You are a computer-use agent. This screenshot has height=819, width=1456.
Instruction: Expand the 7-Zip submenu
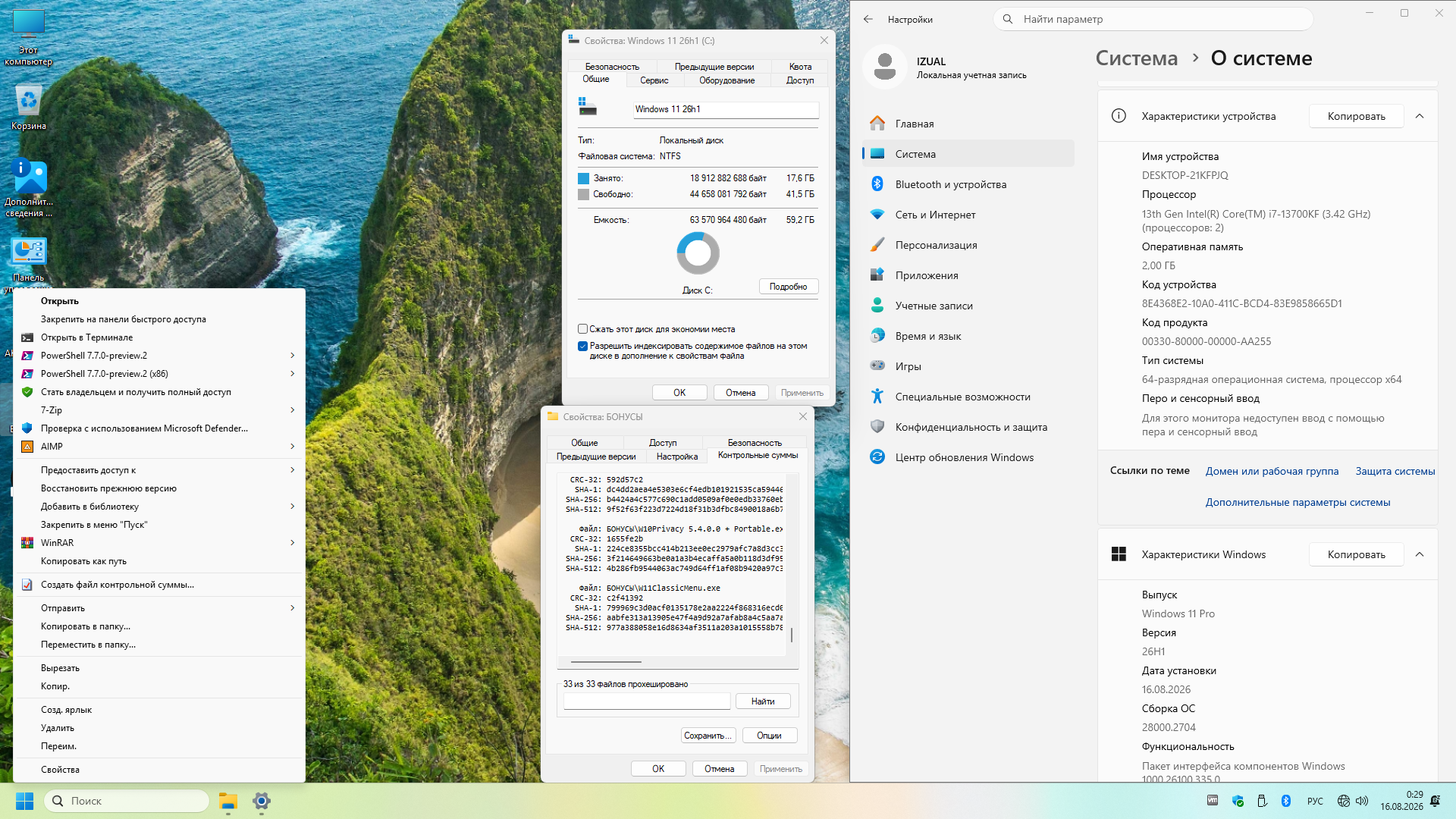tap(160, 410)
